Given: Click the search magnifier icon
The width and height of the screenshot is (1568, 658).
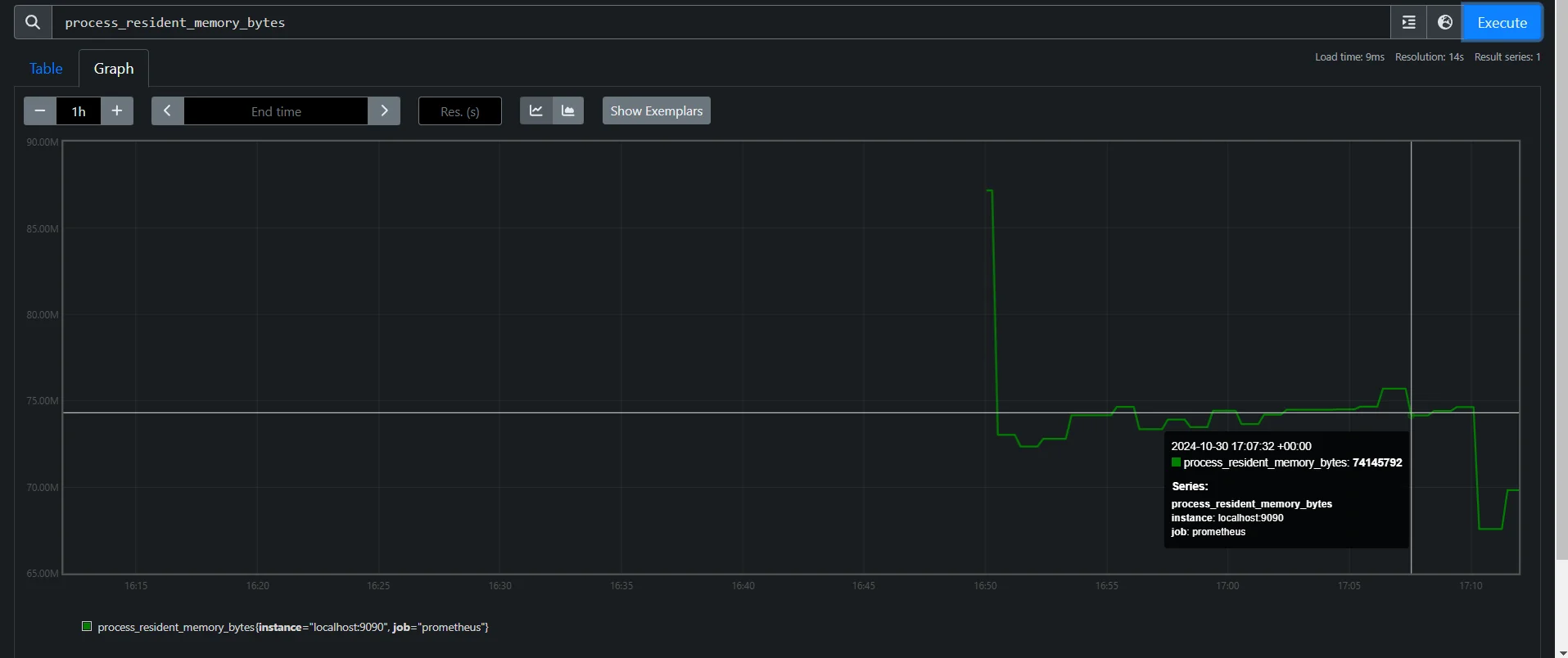Looking at the screenshot, I should tap(33, 22).
